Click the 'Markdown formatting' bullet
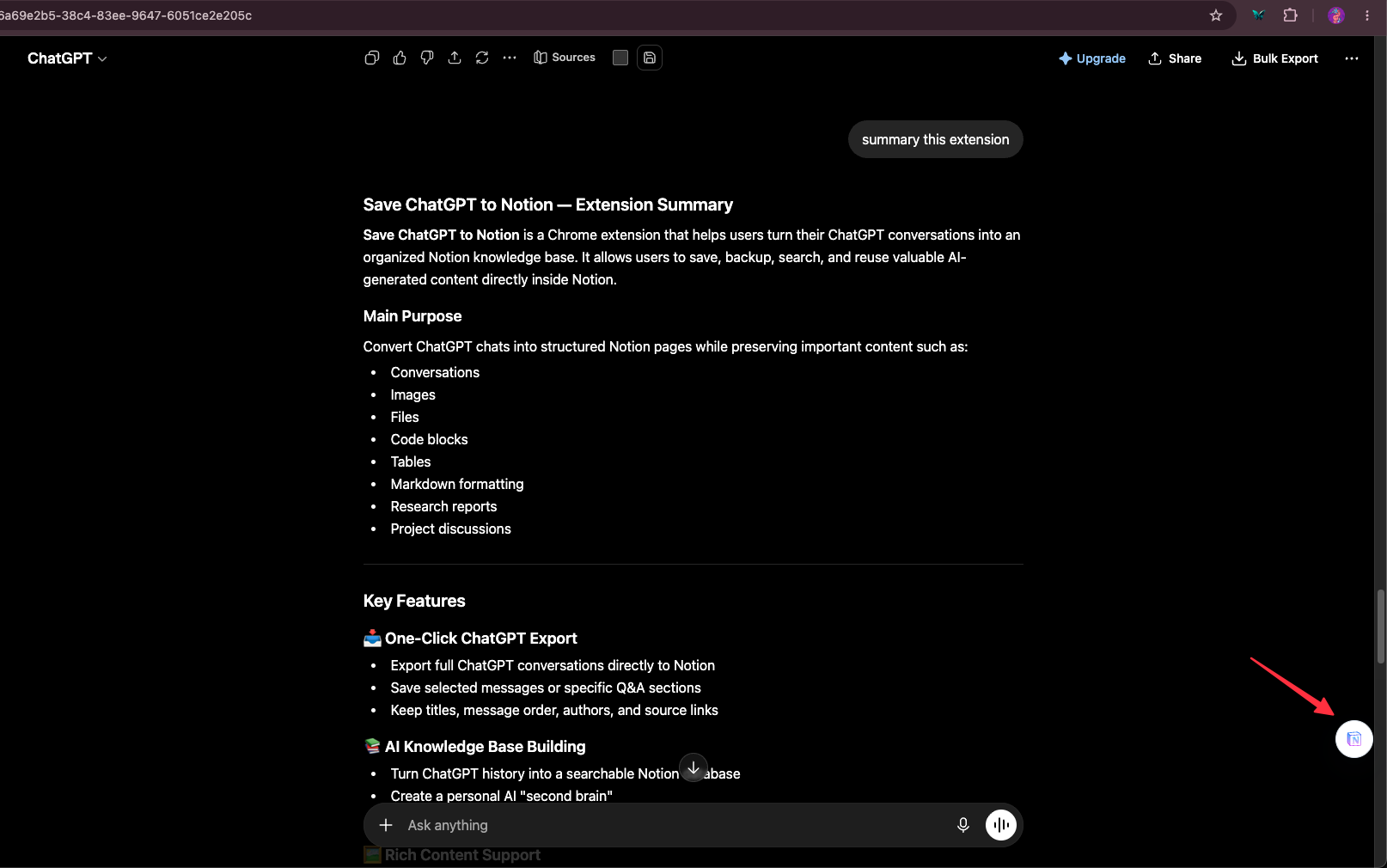Image resolution: width=1387 pixels, height=868 pixels. 457,484
